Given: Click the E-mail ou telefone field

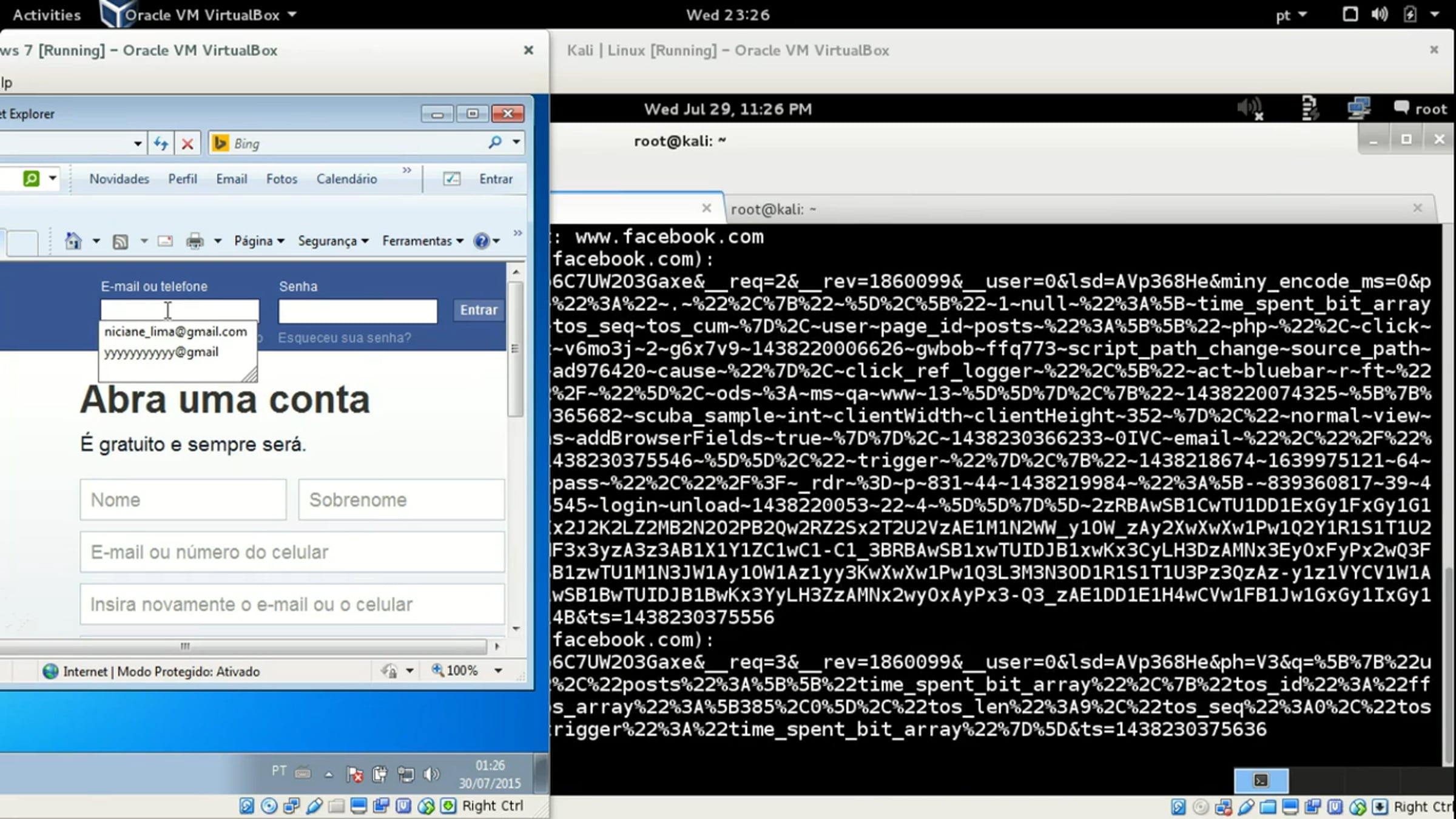Looking at the screenshot, I should 180,311.
